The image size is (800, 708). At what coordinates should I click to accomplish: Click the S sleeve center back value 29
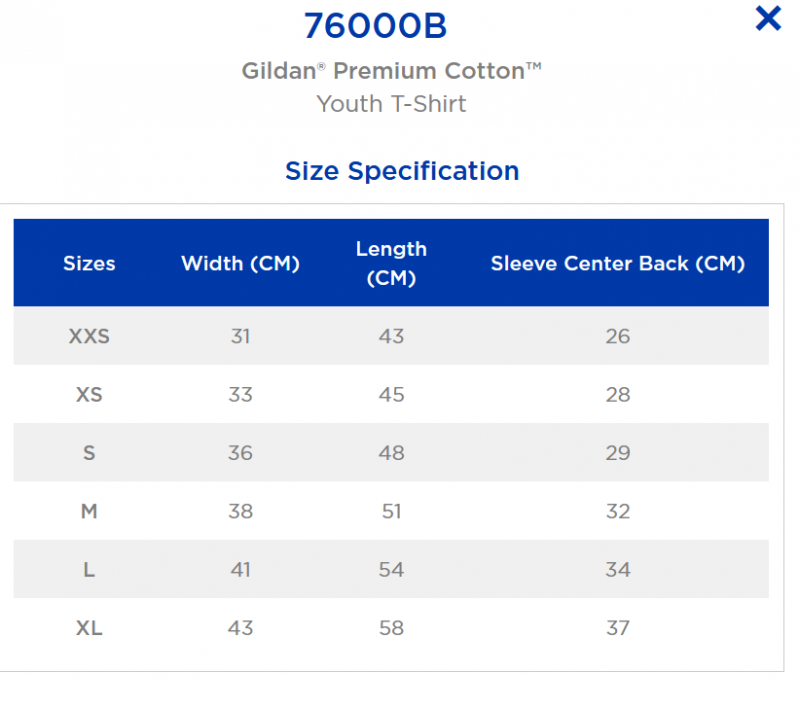618,453
